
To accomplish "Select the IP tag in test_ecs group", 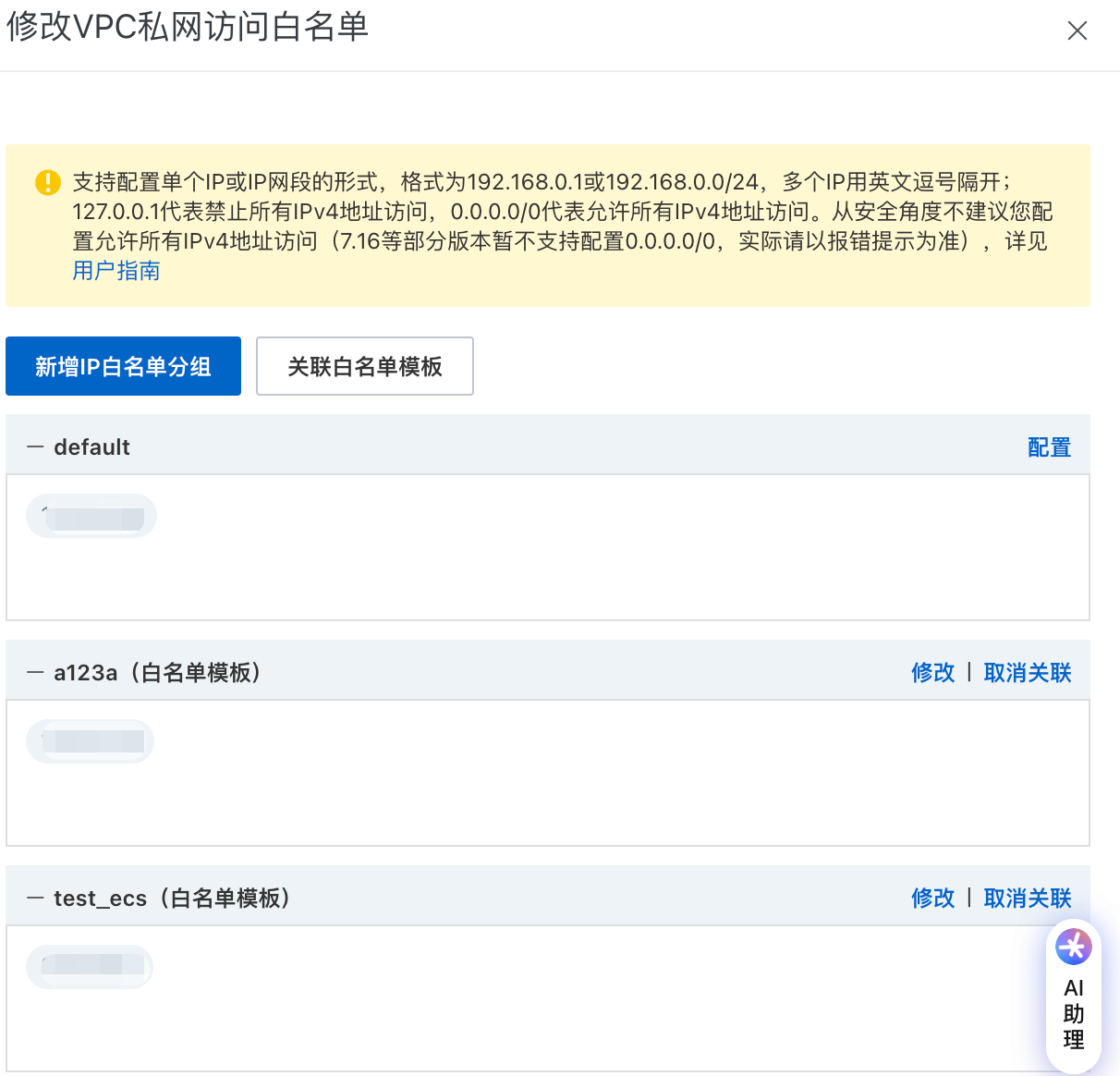I will pos(90,967).
